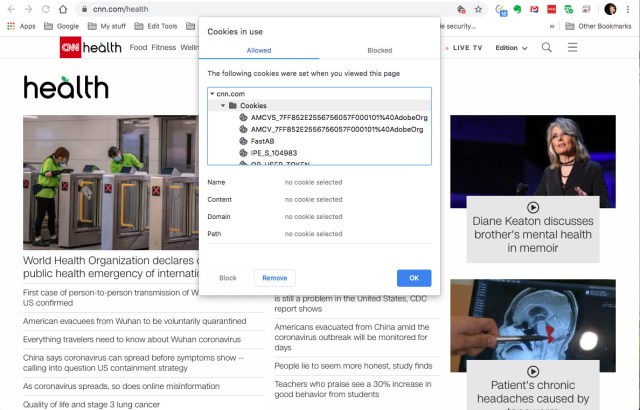Screen dimensions: 640x410
Task: Open People lie to seem more honest article
Action: (353, 366)
